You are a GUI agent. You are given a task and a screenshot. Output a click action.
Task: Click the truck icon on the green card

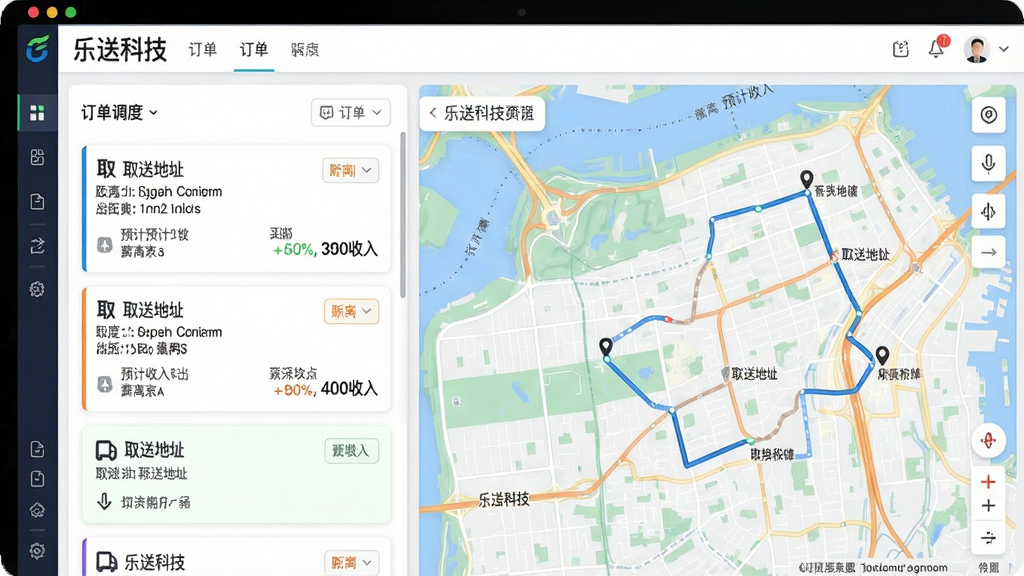click(106, 450)
